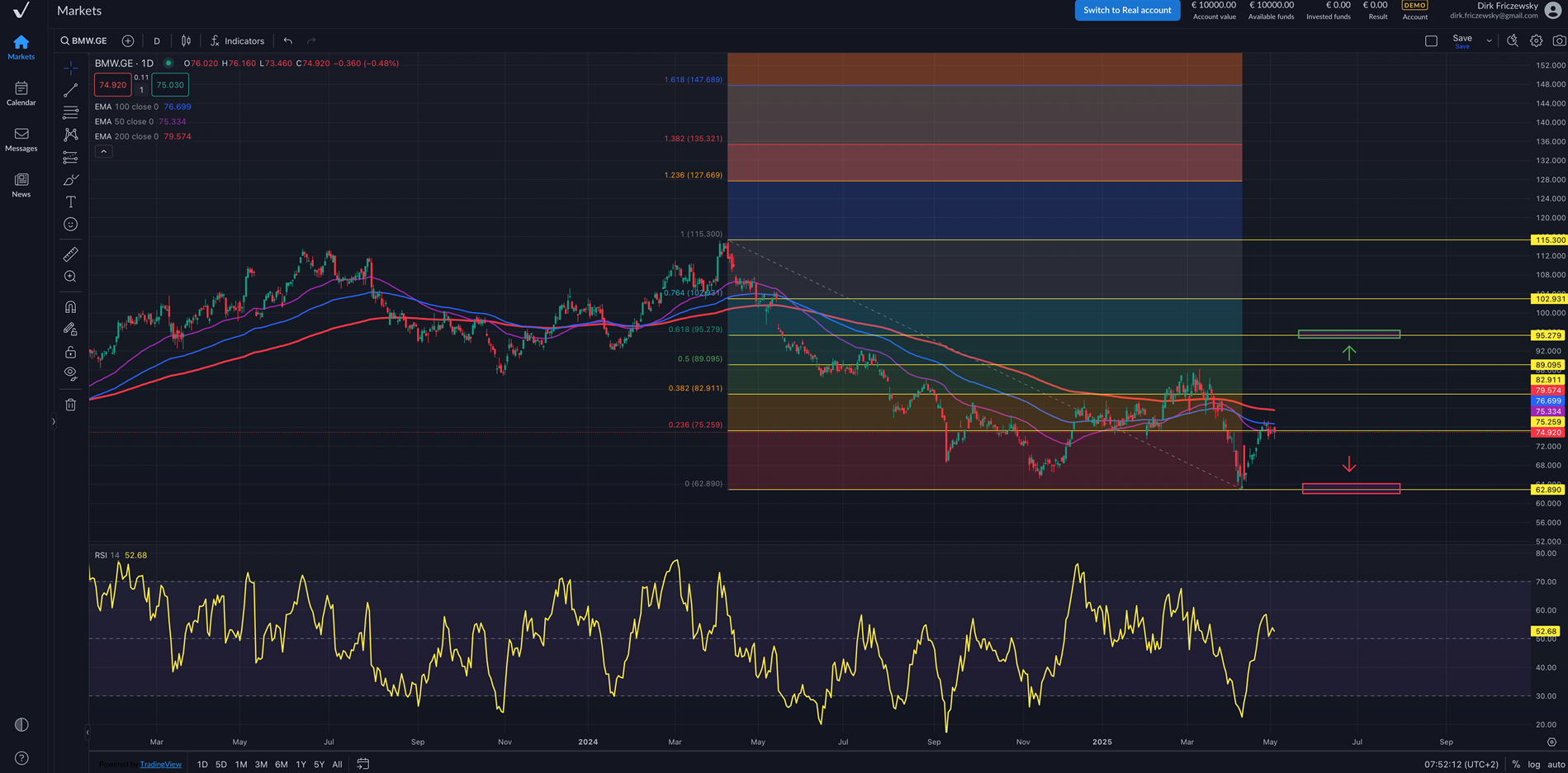
Task: Open the Save layout dropdown arrow
Action: 1489,40
